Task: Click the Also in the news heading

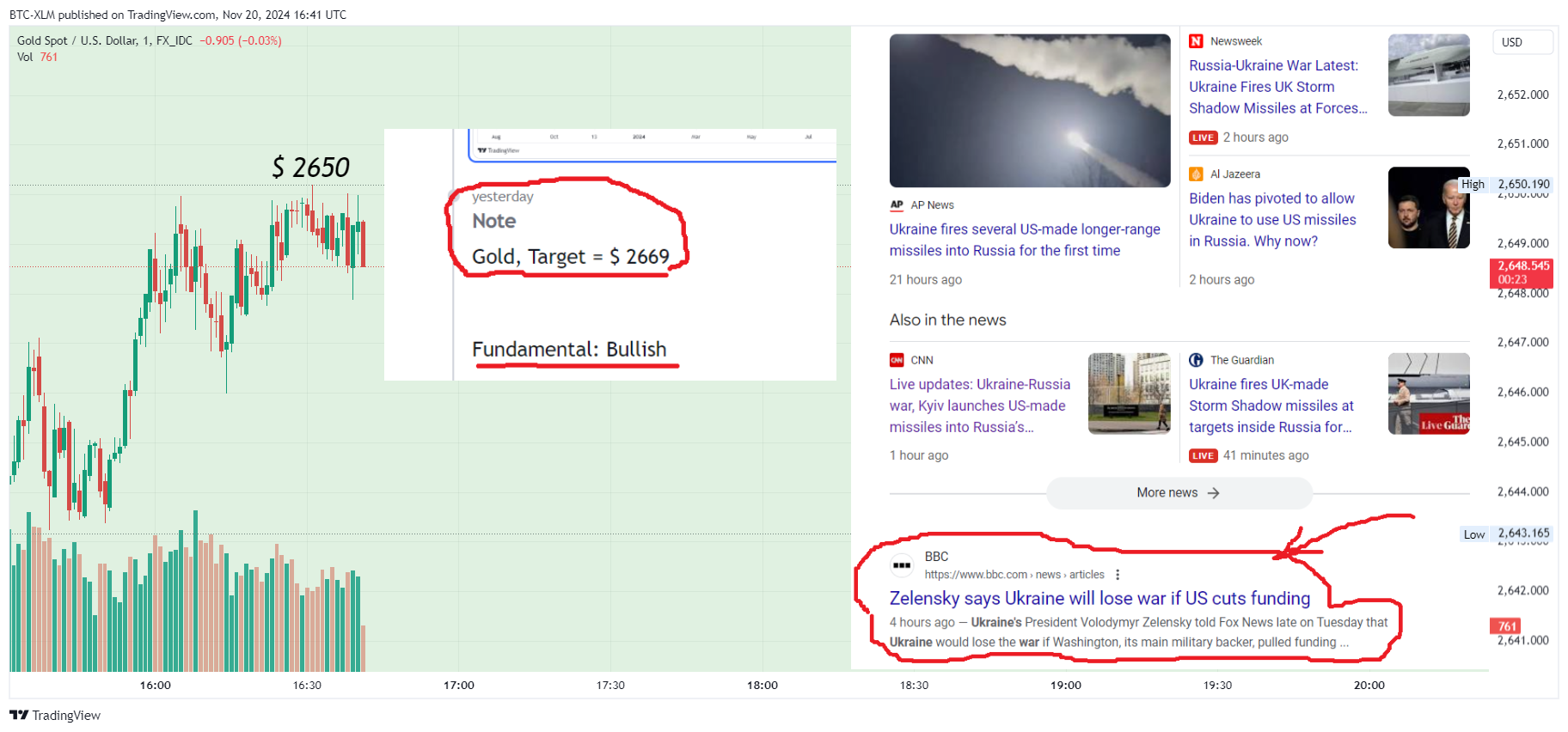Action: click(947, 320)
